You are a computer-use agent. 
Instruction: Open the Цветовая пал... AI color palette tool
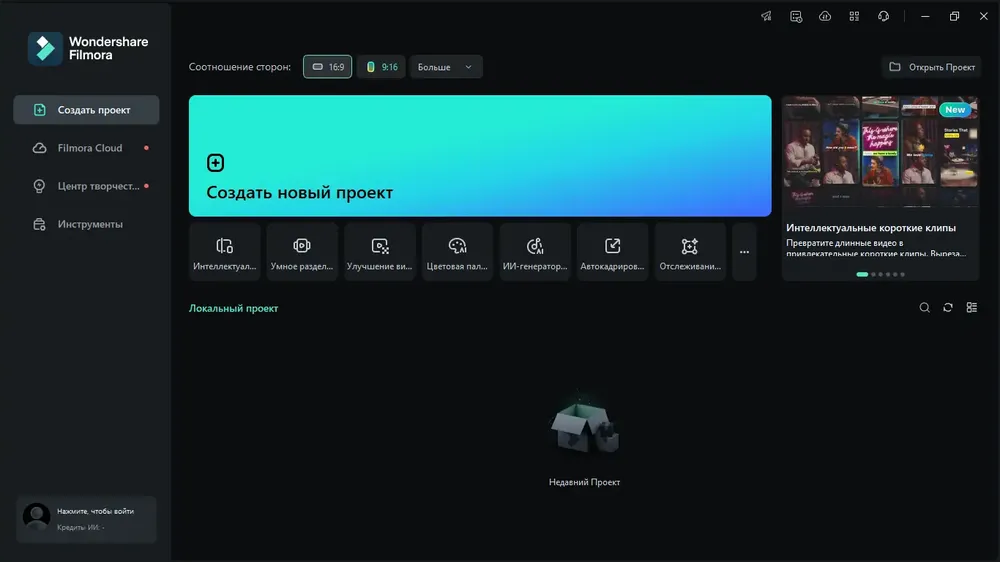457,252
